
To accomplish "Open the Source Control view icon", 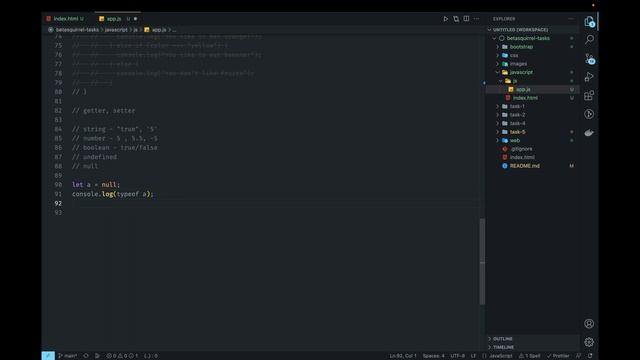I will 589,59.
